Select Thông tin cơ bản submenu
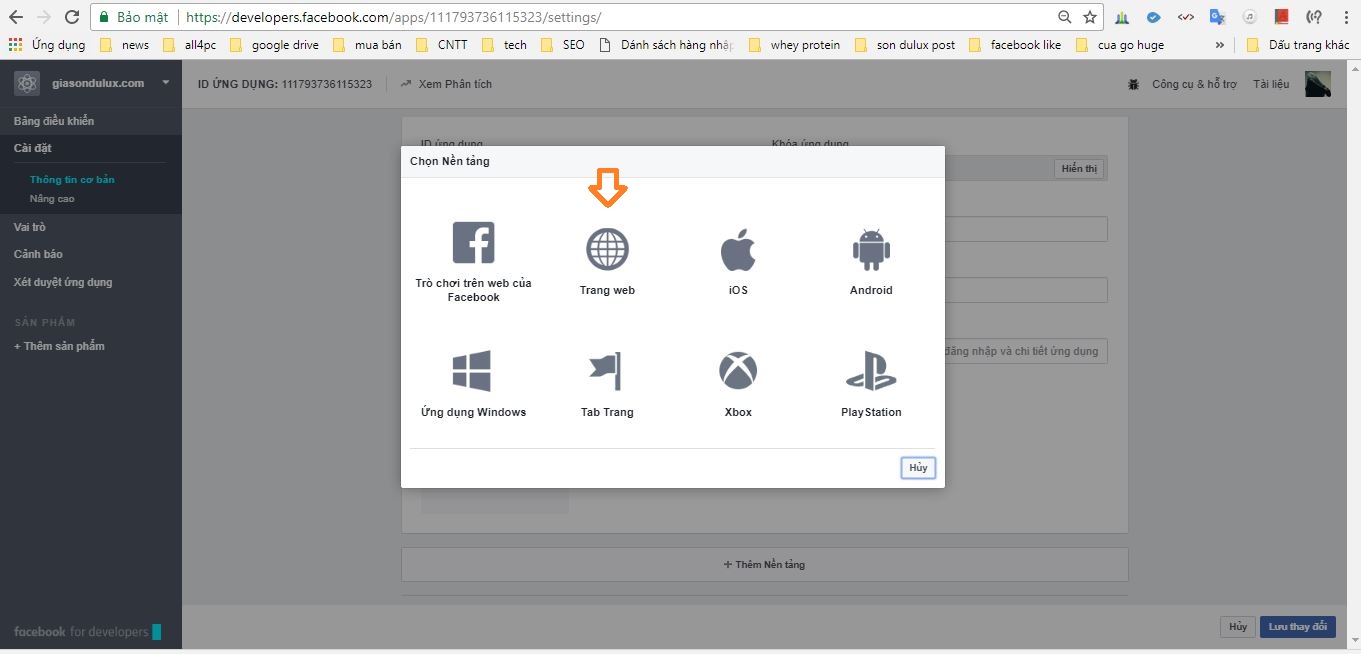This screenshot has width=1361, height=654. point(72,180)
